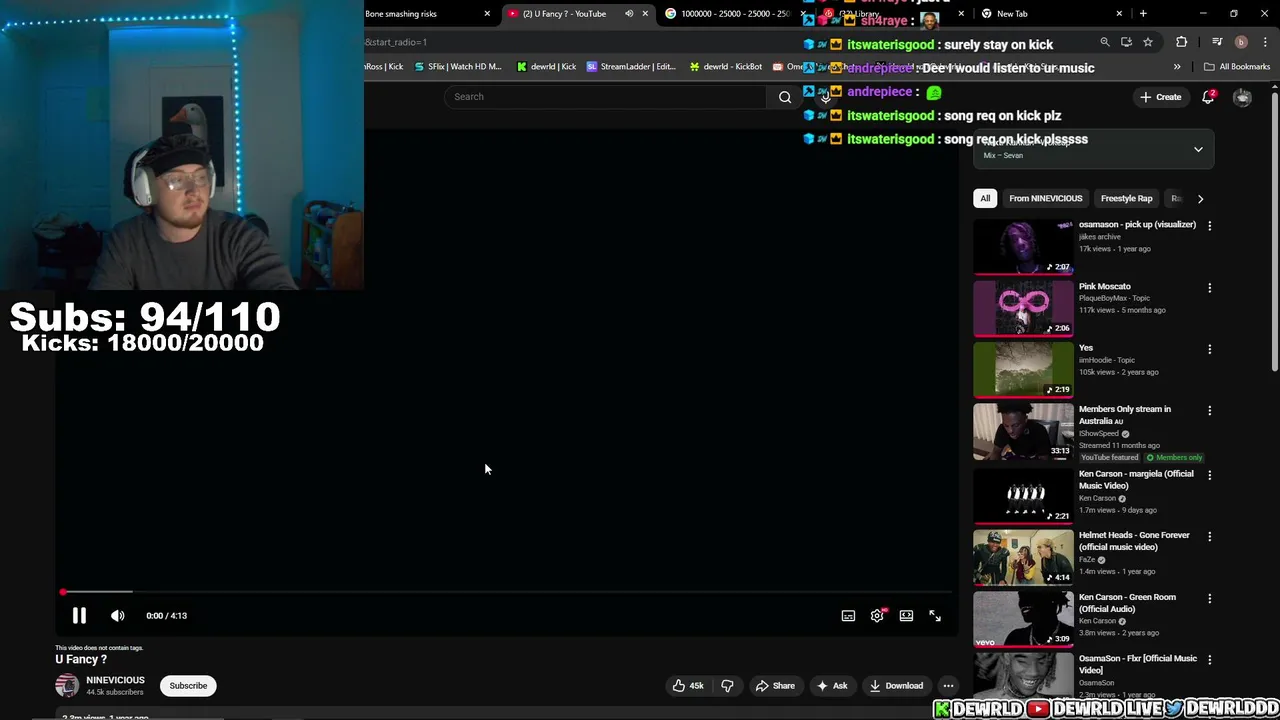Open the Pink Moscato video thumbnail
1280x720 pixels.
[1023, 308]
